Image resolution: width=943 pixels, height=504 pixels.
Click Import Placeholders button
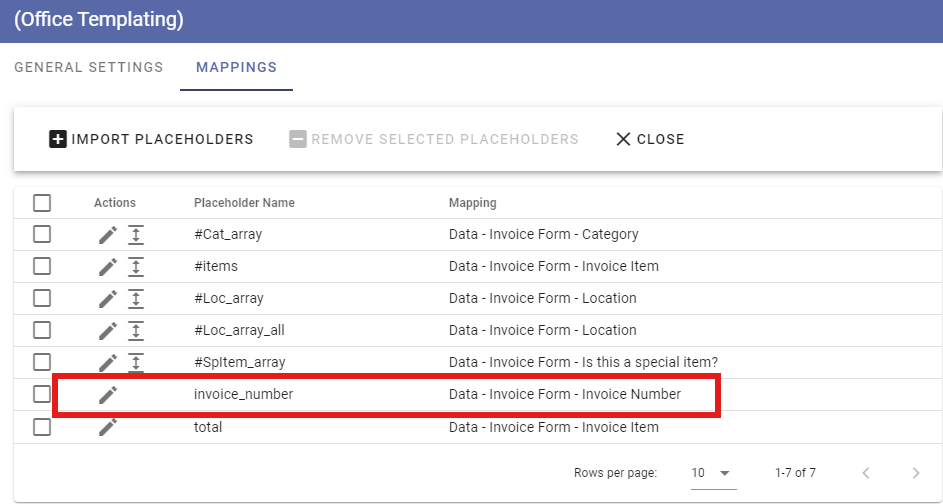(x=151, y=140)
